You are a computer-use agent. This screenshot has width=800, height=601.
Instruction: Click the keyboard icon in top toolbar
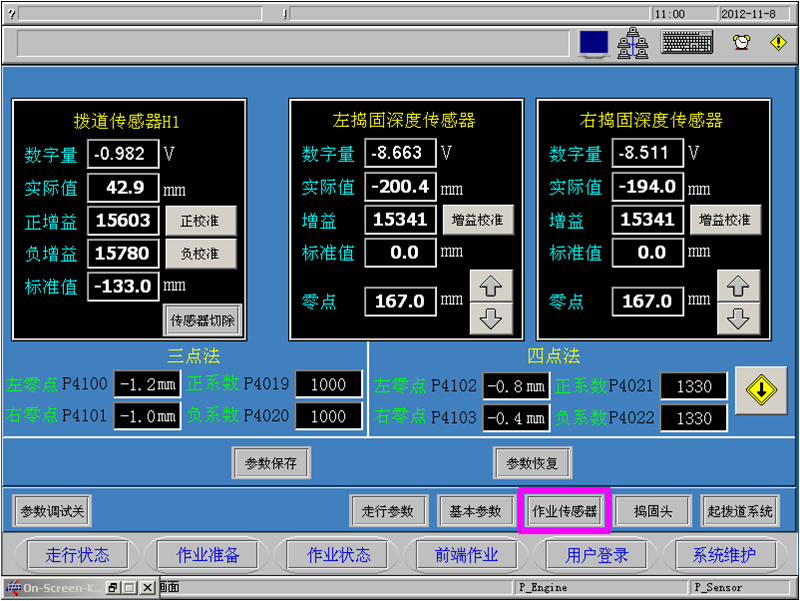click(x=687, y=43)
